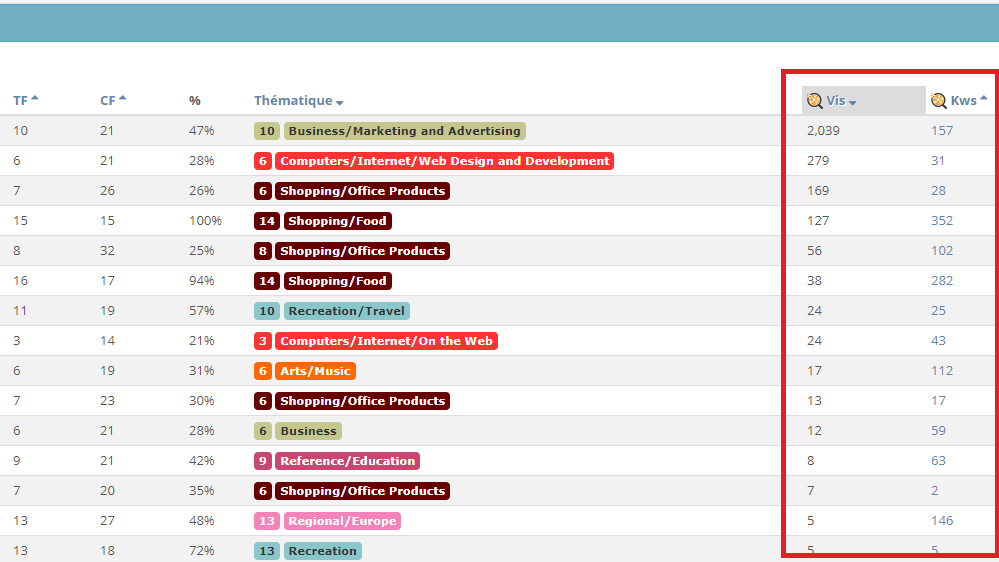This screenshot has width=999, height=562.
Task: Click the 169 Vis value
Action: pos(818,191)
